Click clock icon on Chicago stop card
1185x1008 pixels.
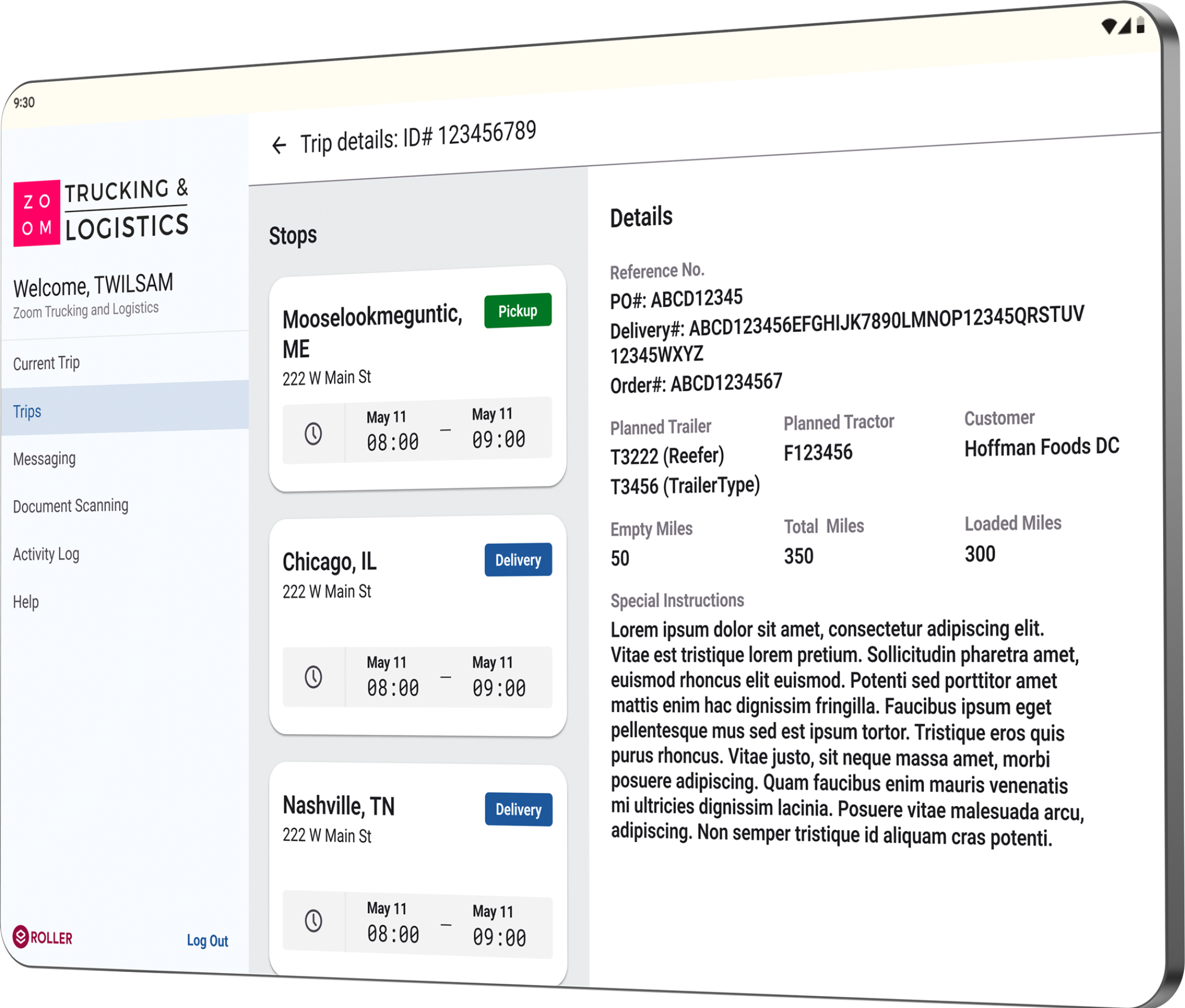(313, 677)
